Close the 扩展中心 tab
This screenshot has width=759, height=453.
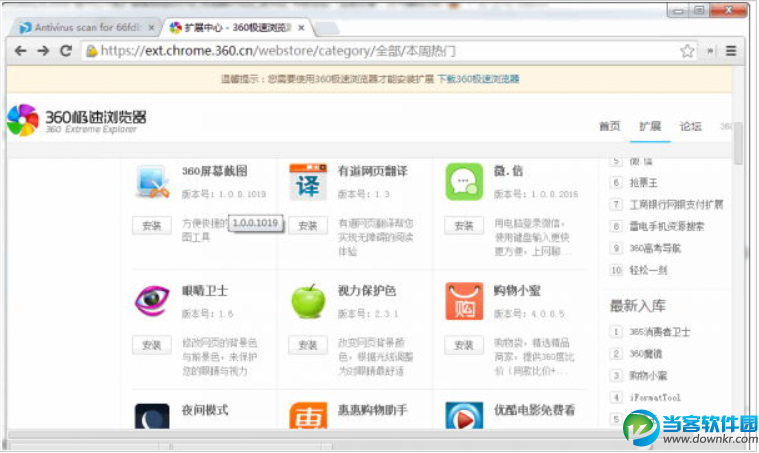pyautogui.click(x=301, y=28)
